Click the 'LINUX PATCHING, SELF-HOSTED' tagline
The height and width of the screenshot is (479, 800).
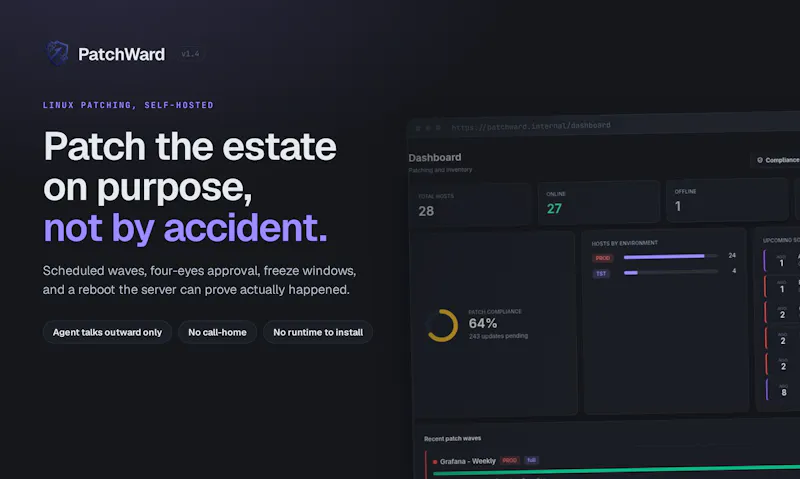point(128,105)
